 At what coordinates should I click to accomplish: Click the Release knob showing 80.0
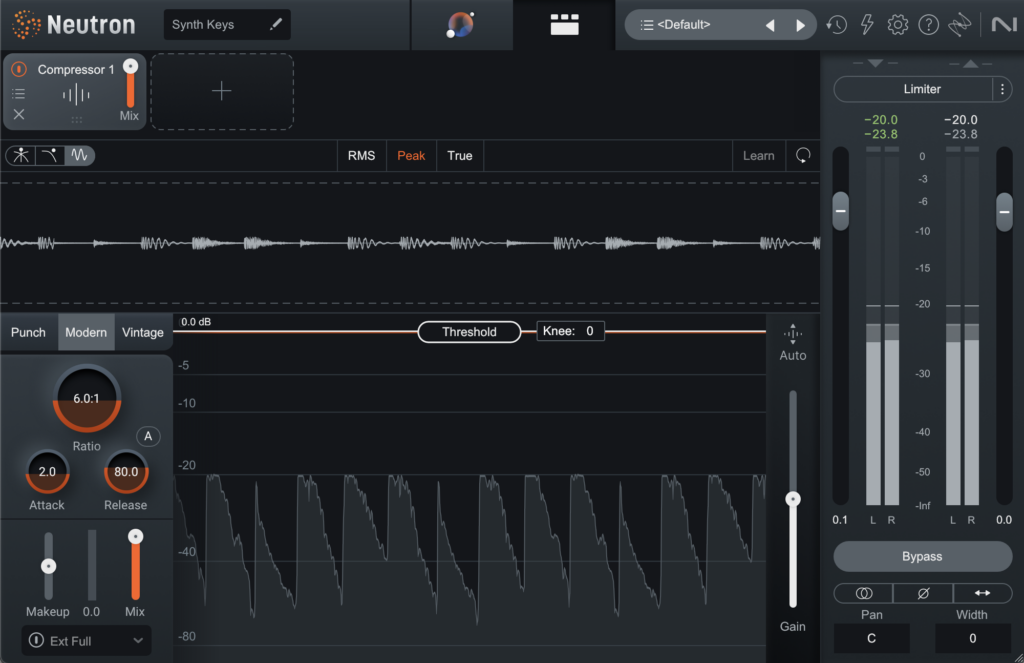[x=126, y=472]
